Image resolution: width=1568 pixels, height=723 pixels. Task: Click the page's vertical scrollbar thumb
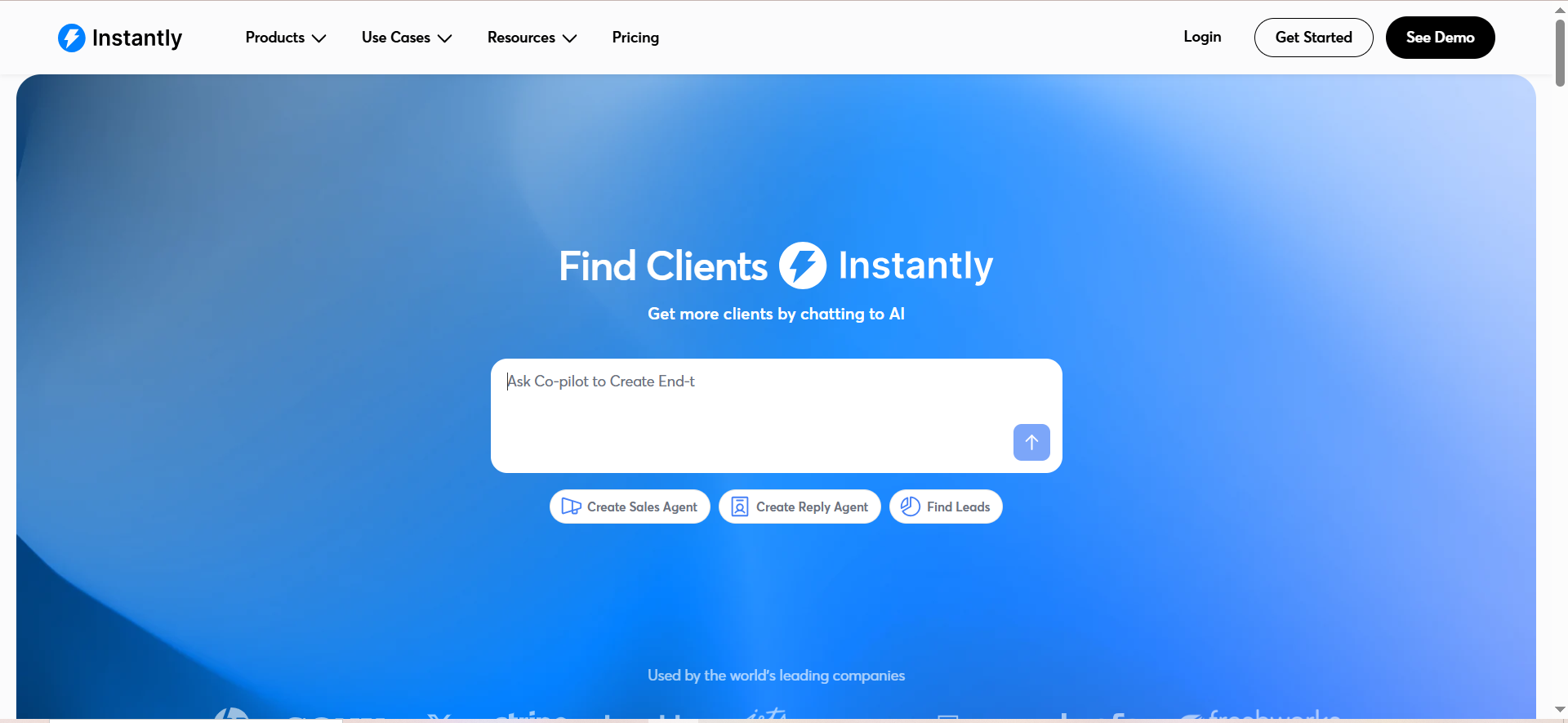pyautogui.click(x=1560, y=52)
